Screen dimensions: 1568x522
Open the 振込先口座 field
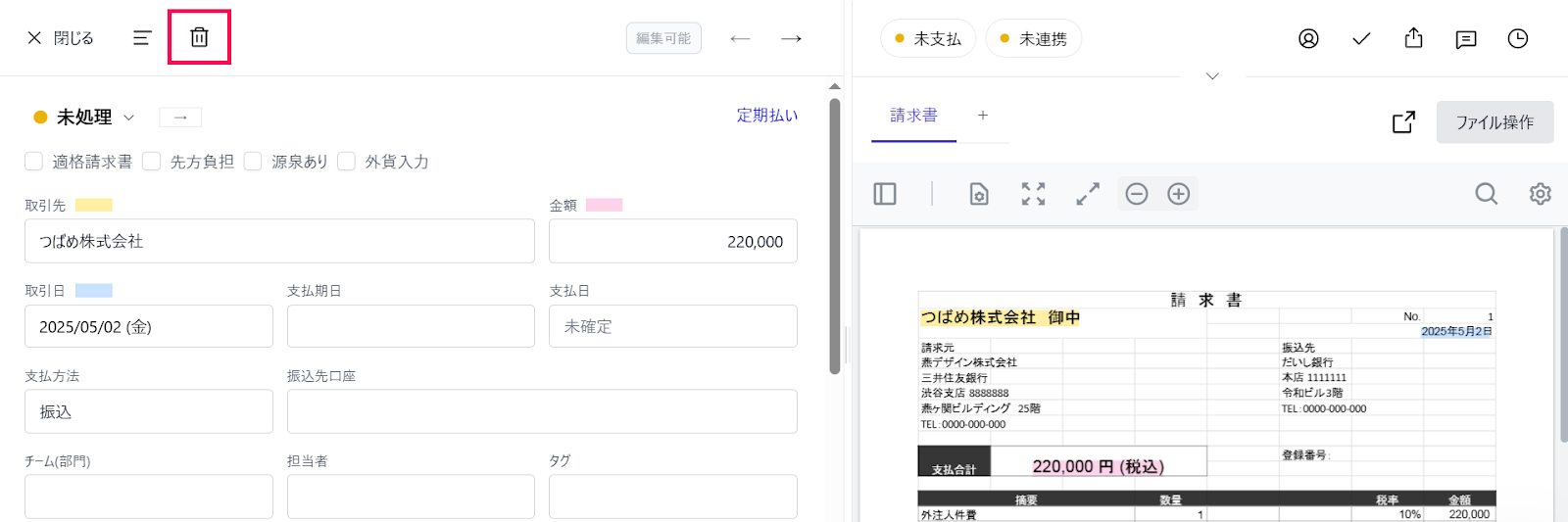[542, 411]
